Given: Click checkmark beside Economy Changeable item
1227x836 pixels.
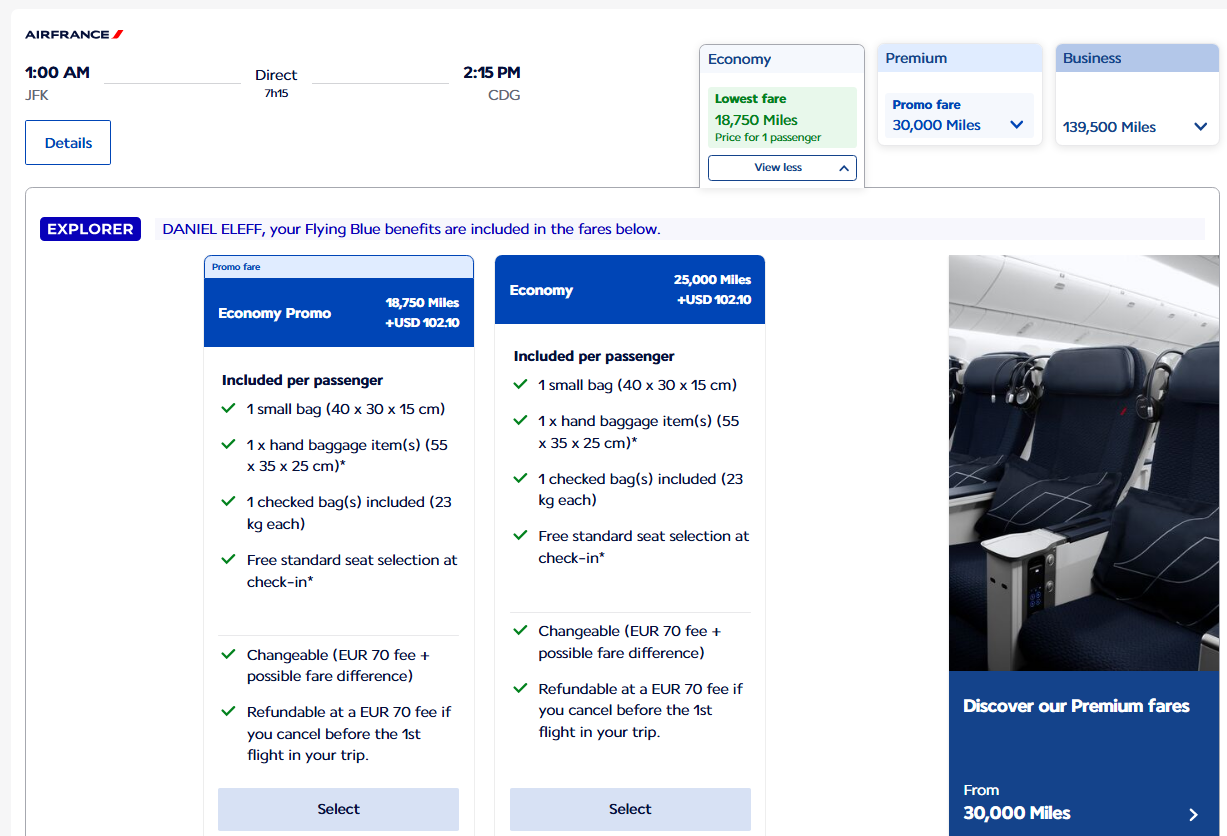Looking at the screenshot, I should 520,630.
